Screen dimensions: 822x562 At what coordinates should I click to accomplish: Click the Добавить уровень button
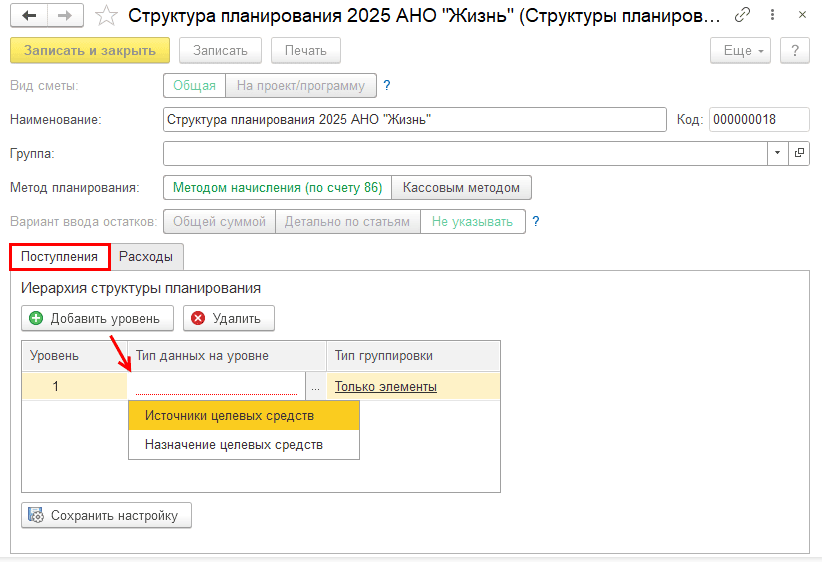[x=97, y=318]
